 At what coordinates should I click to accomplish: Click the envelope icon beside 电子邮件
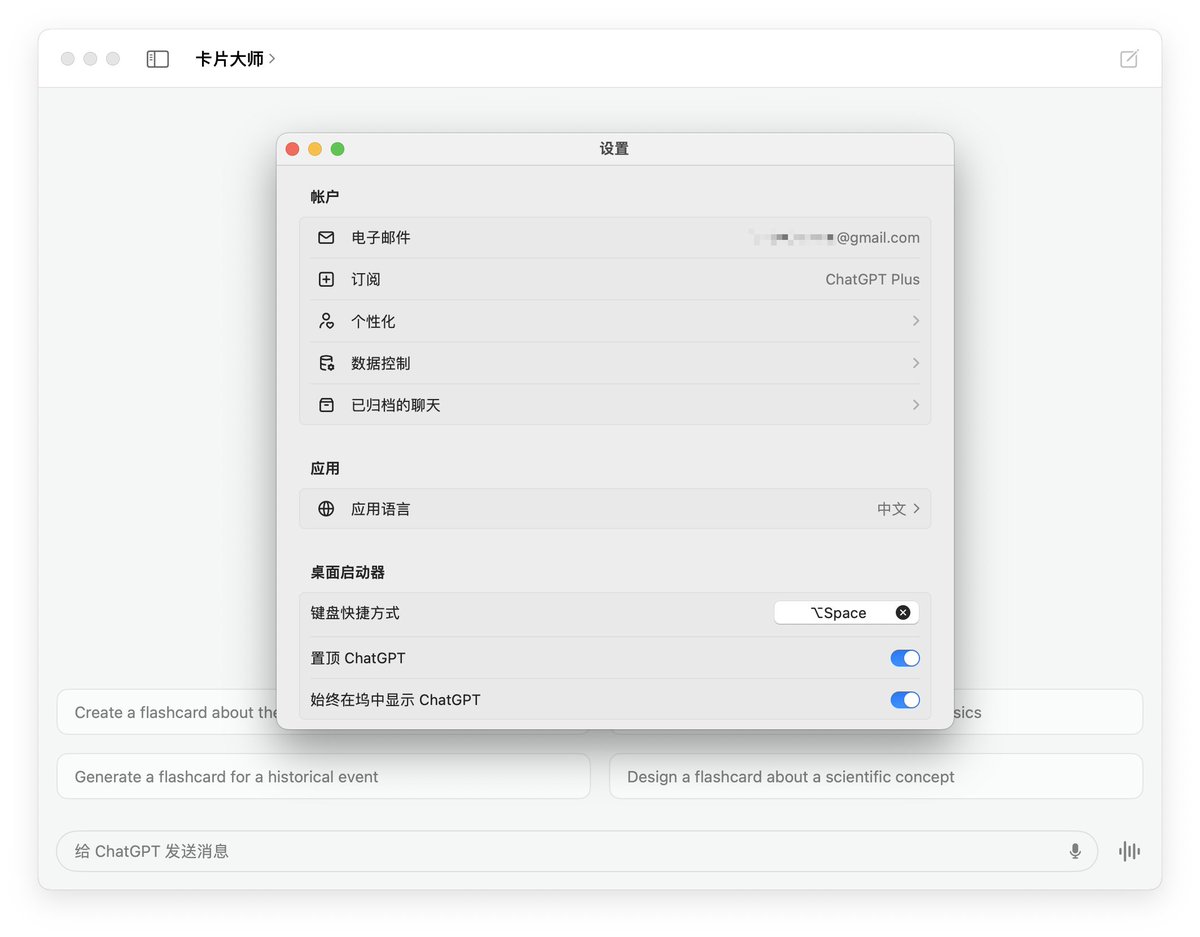pos(326,238)
